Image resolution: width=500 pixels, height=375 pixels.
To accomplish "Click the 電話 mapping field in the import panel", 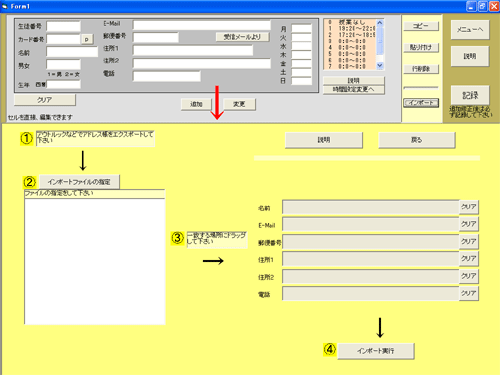I will (371, 294).
